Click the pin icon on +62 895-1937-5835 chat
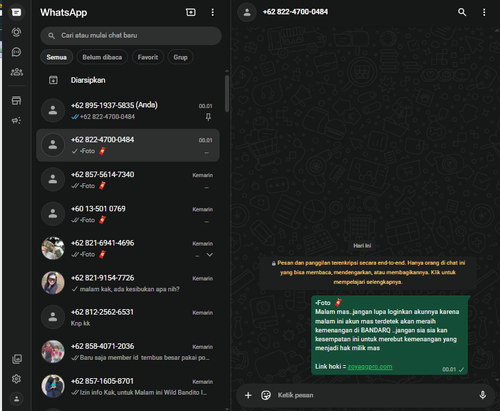This screenshot has height=411, width=500. click(208, 117)
